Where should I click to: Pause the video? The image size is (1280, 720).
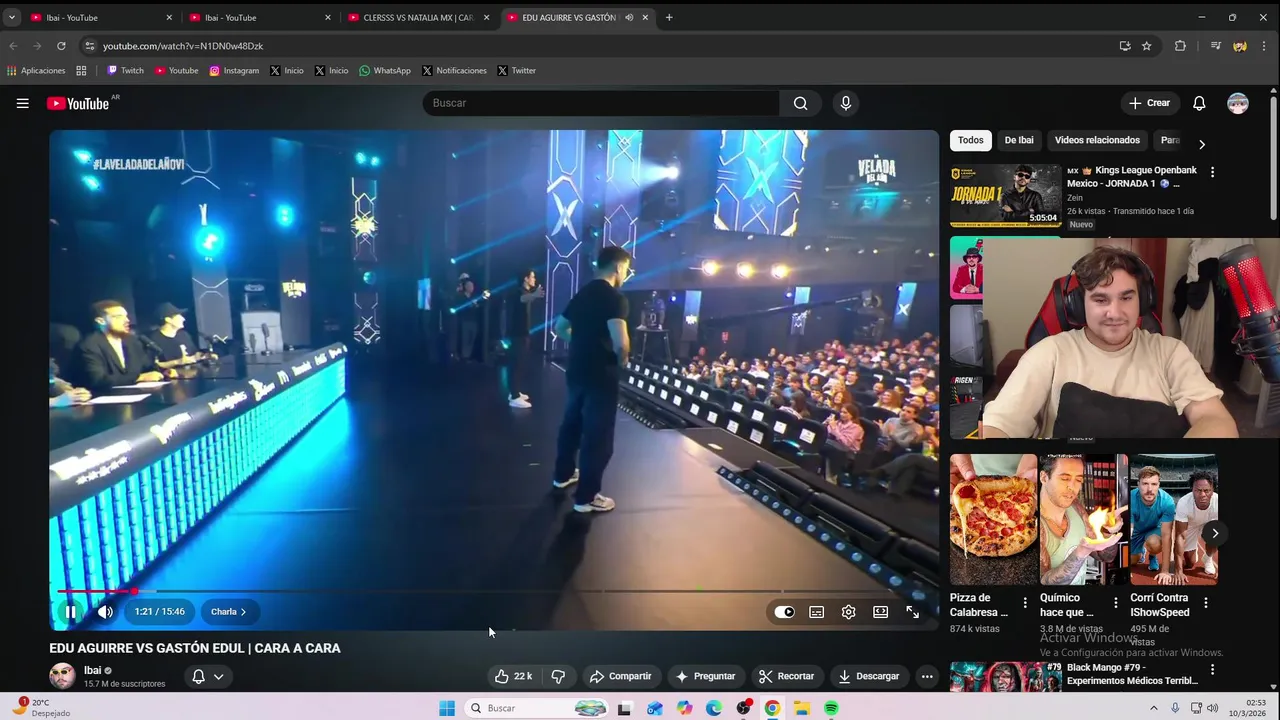pos(71,612)
